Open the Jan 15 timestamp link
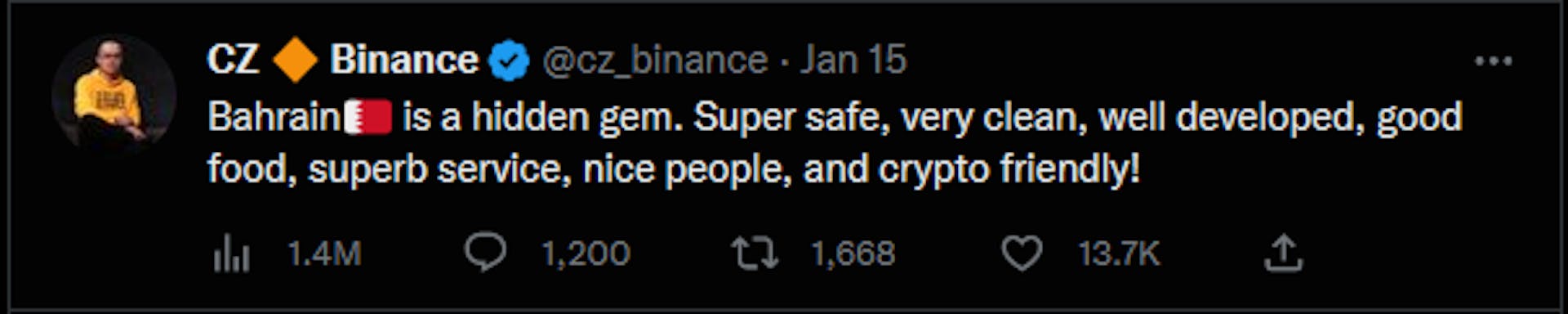The height and width of the screenshot is (314, 1568). click(853, 60)
